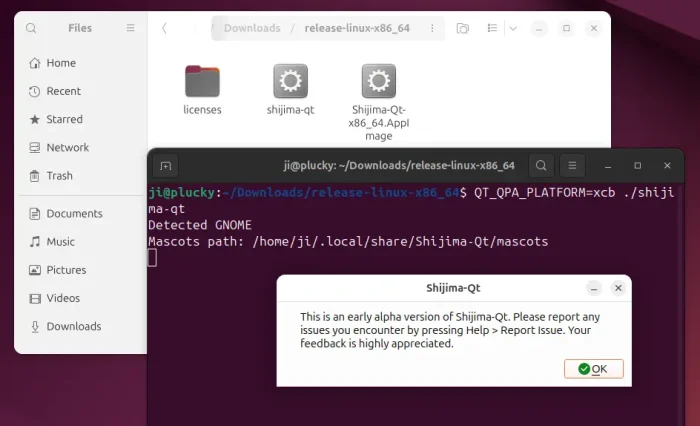
Task: Open the Files sidebar hamburger menu
Action: pyautogui.click(x=130, y=28)
